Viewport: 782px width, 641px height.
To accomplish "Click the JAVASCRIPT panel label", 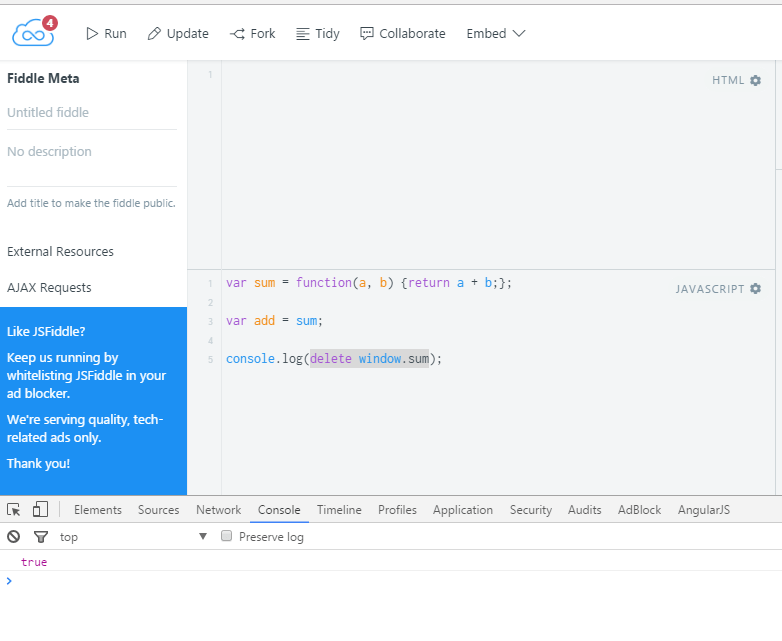I will coord(710,289).
